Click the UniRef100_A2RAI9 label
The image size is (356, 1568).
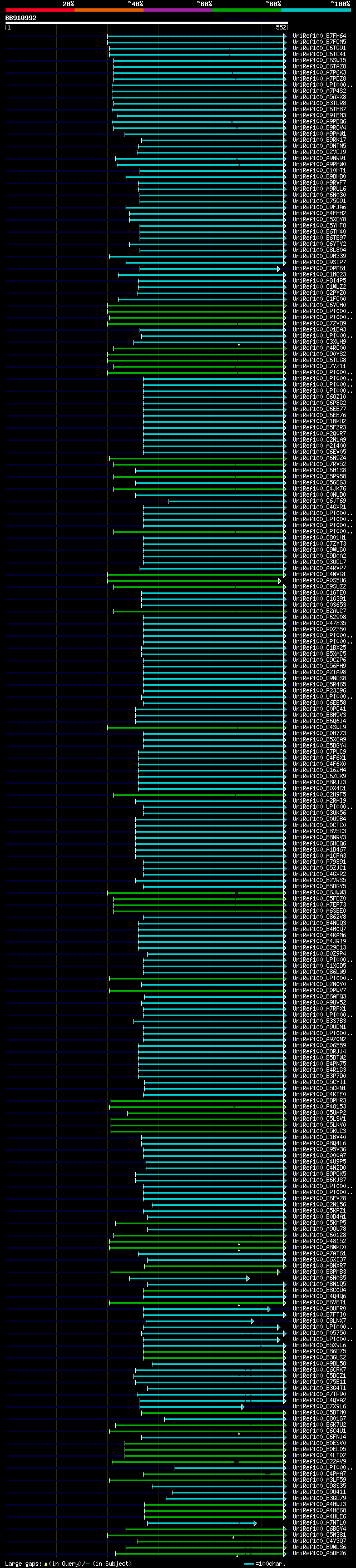tap(319, 800)
